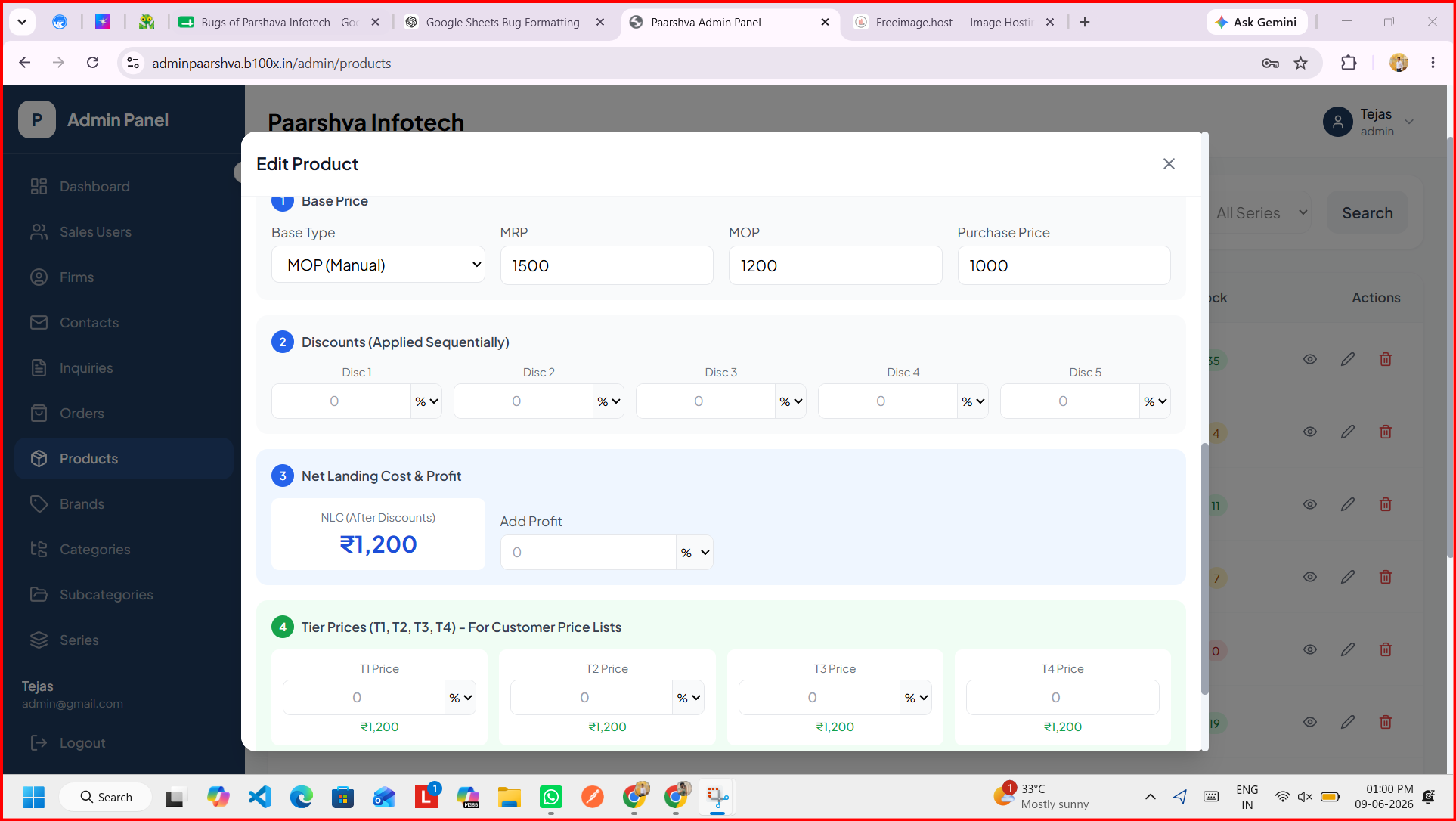Screen dimensions: 1456x821
Task: Open the Disc 2 unit dropdown
Action: tap(609, 401)
